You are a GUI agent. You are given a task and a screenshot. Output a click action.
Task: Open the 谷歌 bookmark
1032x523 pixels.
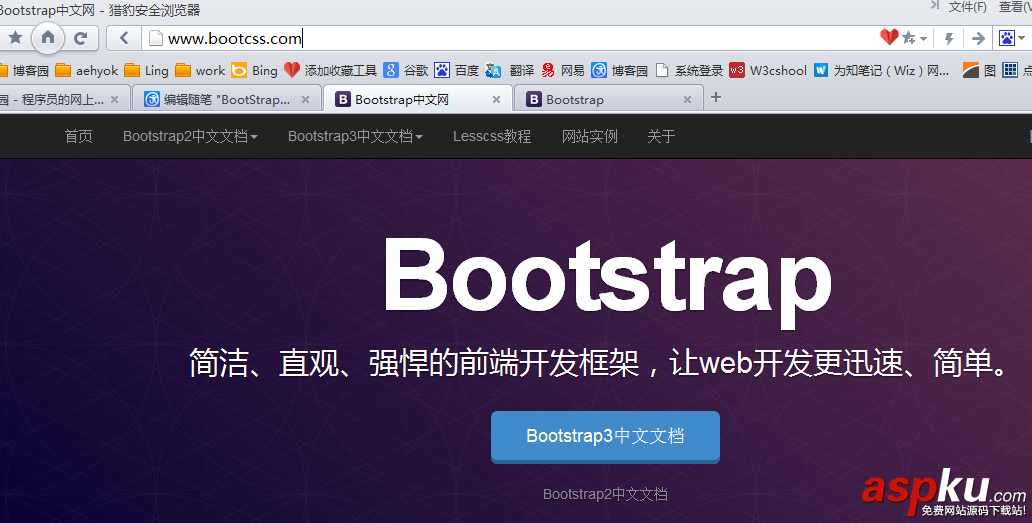(x=405, y=70)
